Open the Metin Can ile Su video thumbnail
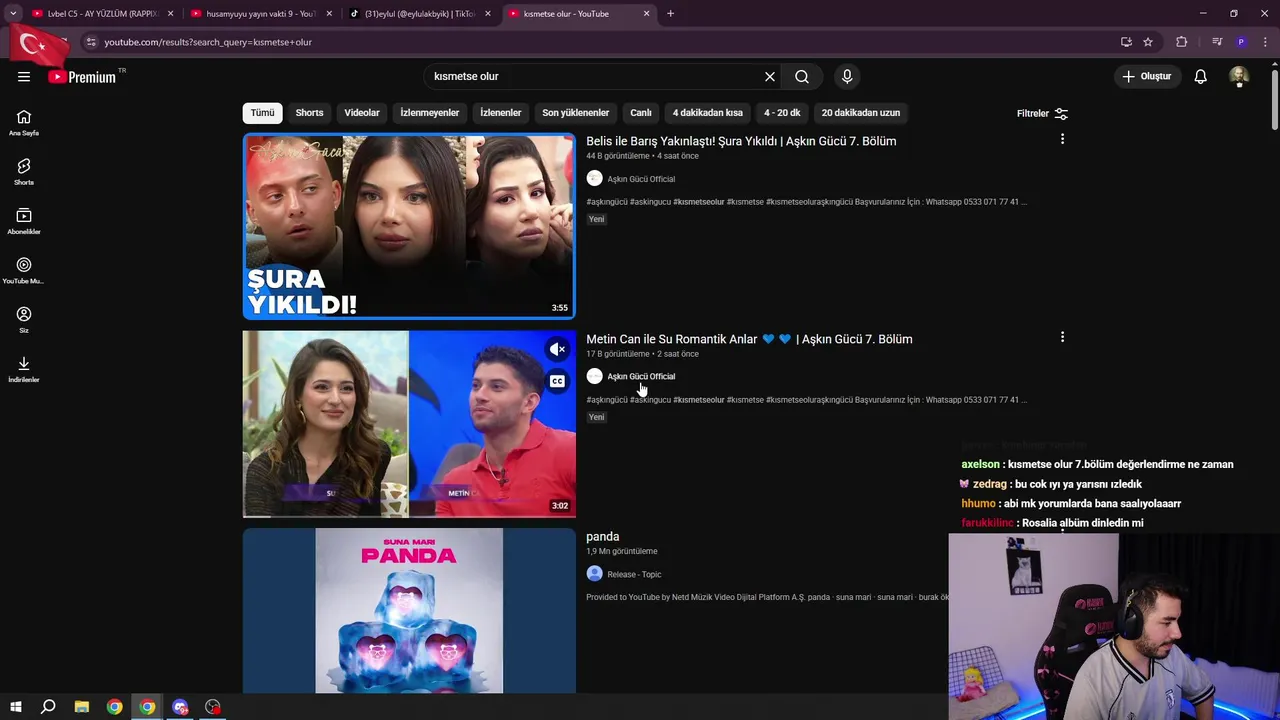Screen dimensions: 1280x720 point(409,424)
